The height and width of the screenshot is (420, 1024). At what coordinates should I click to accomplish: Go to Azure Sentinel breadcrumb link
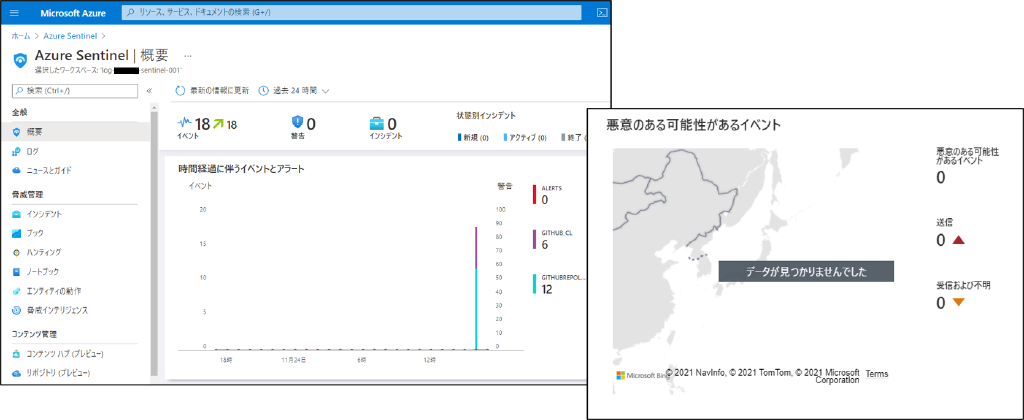point(69,35)
